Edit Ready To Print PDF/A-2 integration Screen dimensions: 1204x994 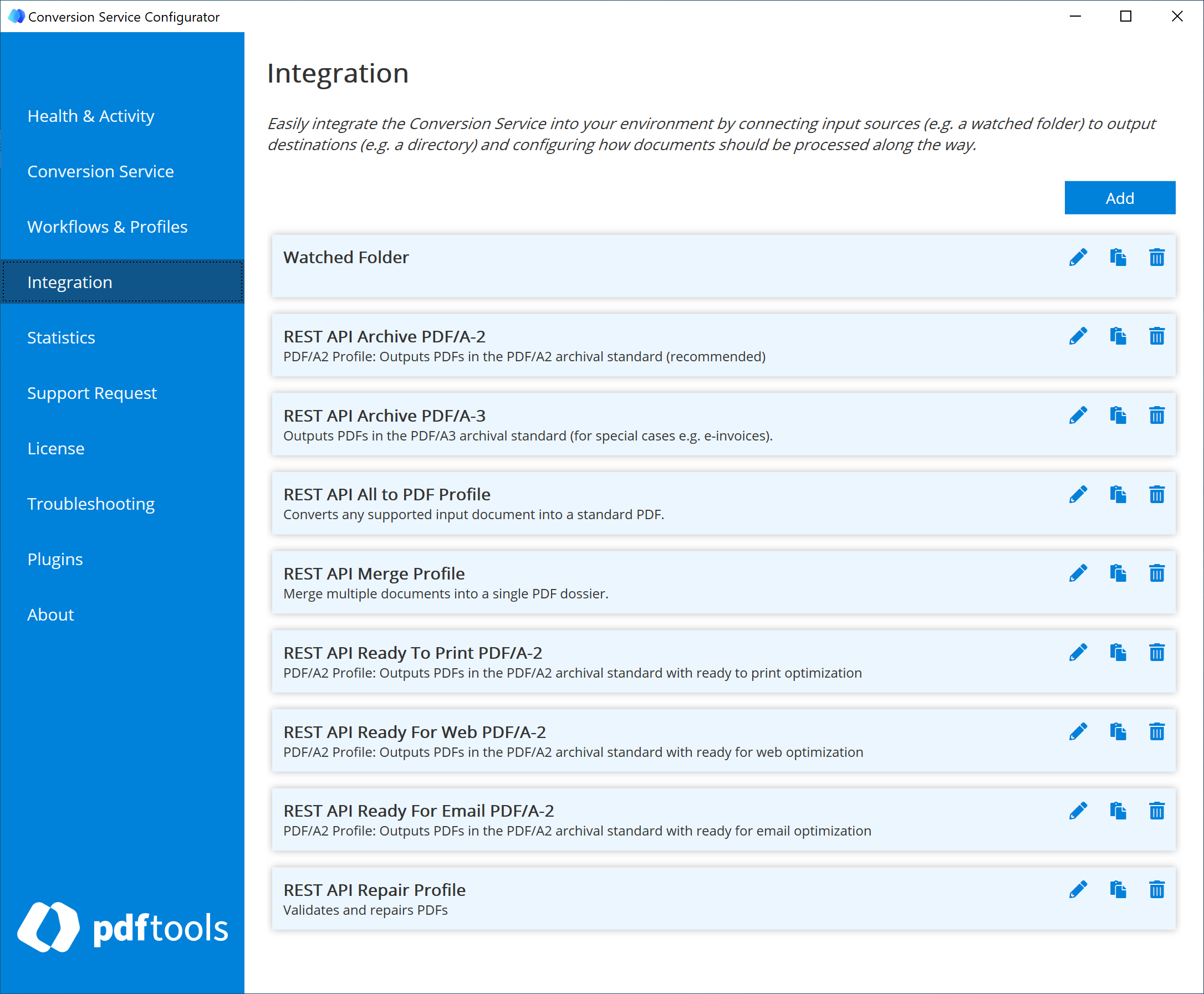click(1078, 653)
